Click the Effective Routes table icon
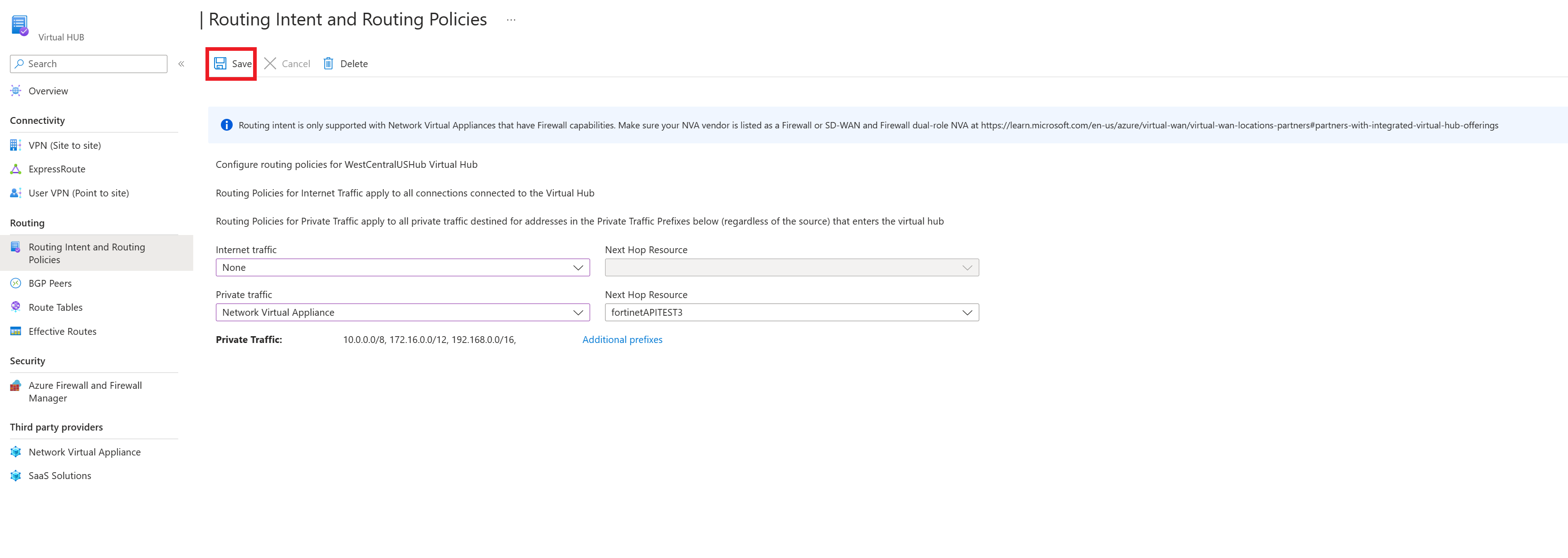Screen dimensions: 1568x558 (16, 332)
